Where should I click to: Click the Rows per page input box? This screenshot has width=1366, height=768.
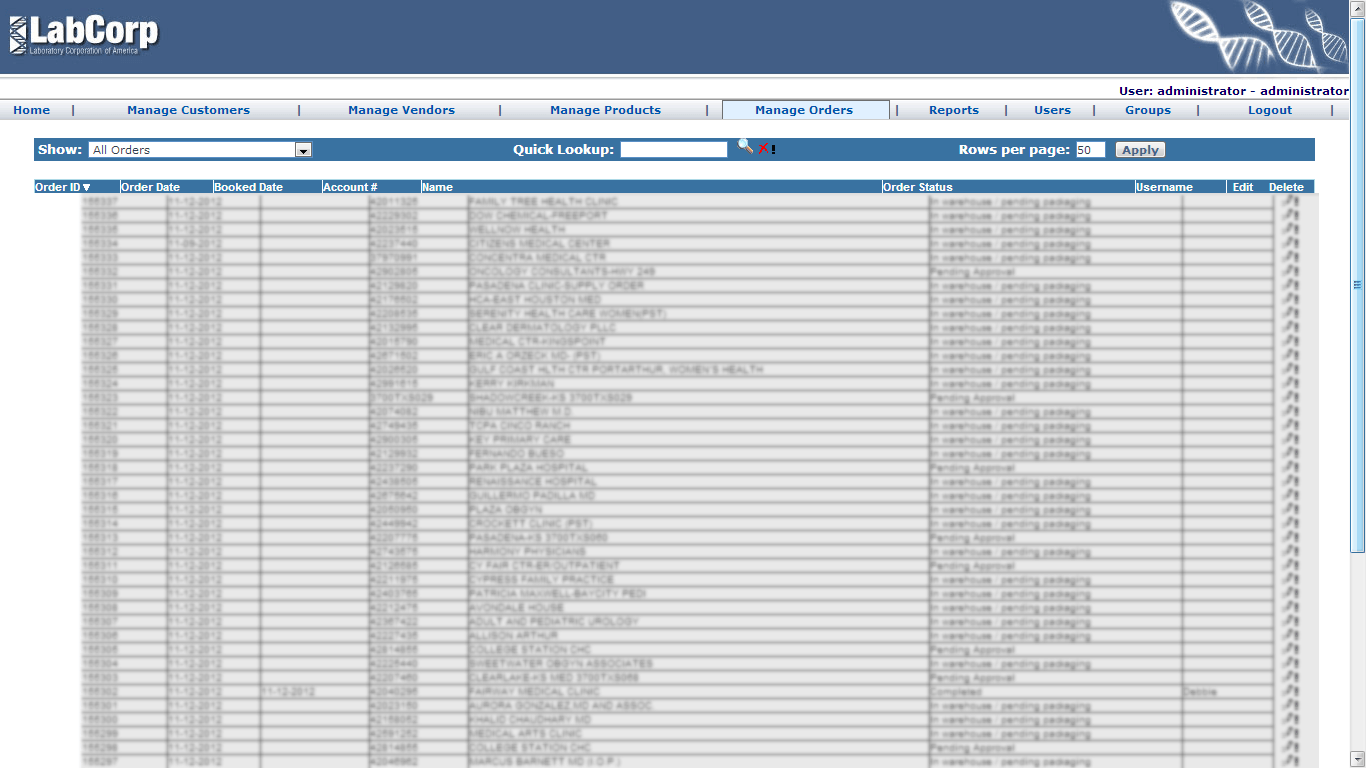point(1089,150)
